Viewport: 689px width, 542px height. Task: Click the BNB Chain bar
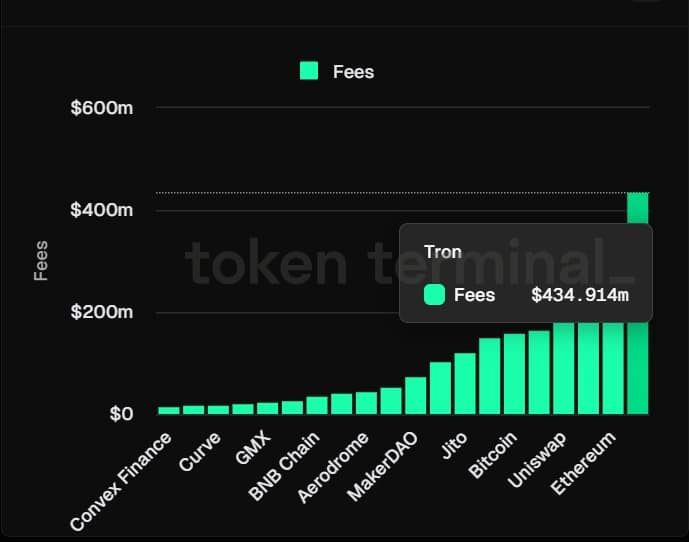[x=317, y=405]
